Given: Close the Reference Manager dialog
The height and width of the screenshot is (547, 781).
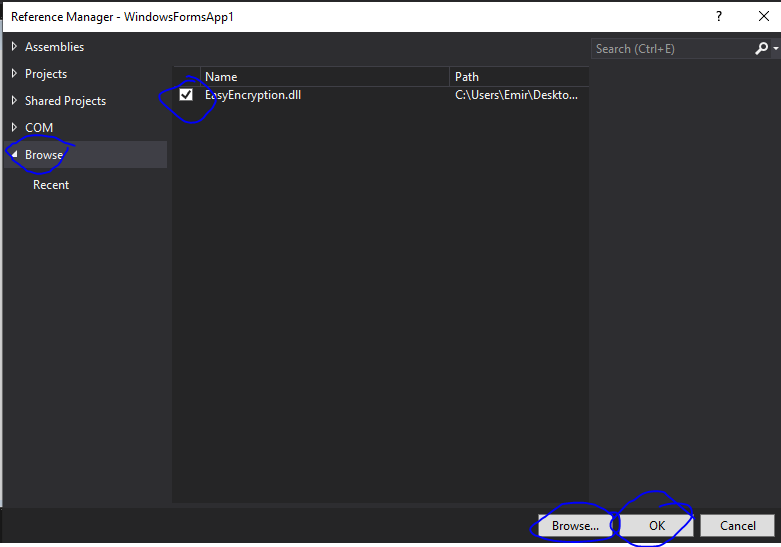Looking at the screenshot, I should [764, 16].
